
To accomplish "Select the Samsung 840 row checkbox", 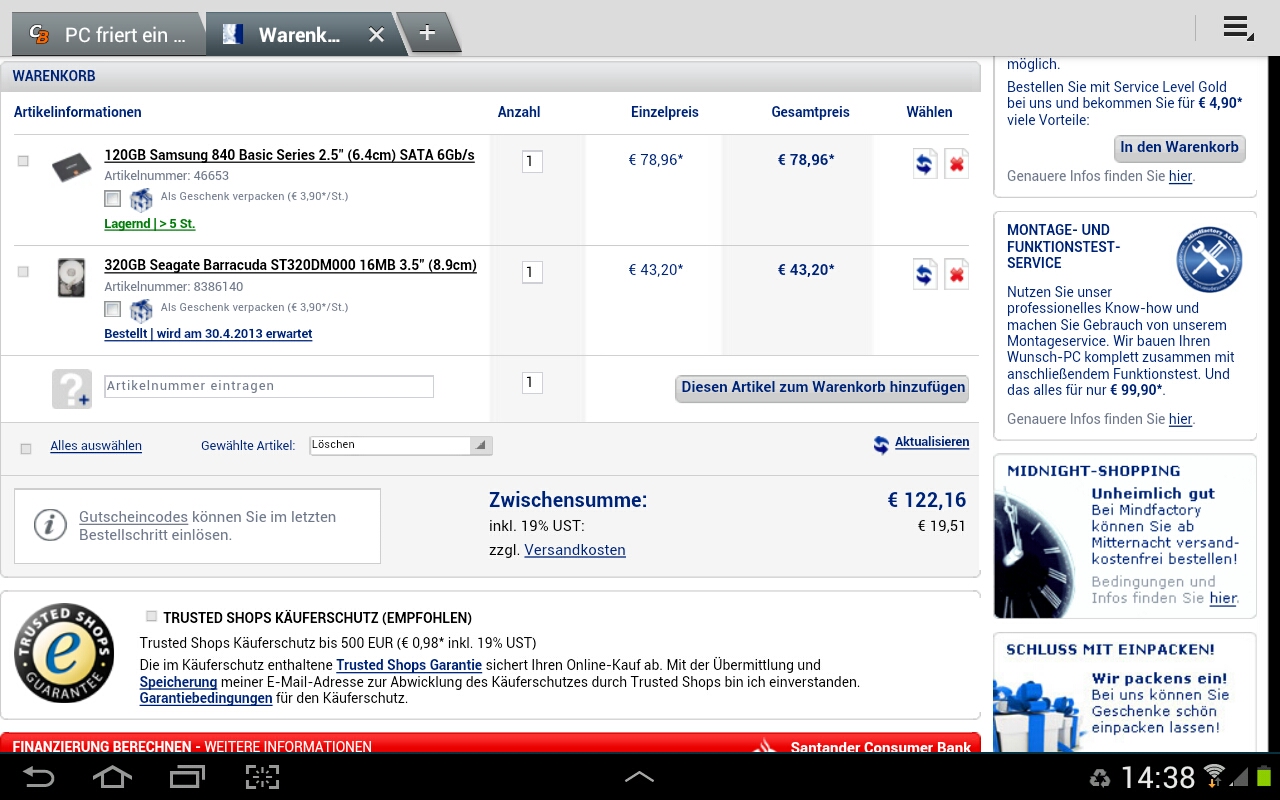I will point(24,161).
